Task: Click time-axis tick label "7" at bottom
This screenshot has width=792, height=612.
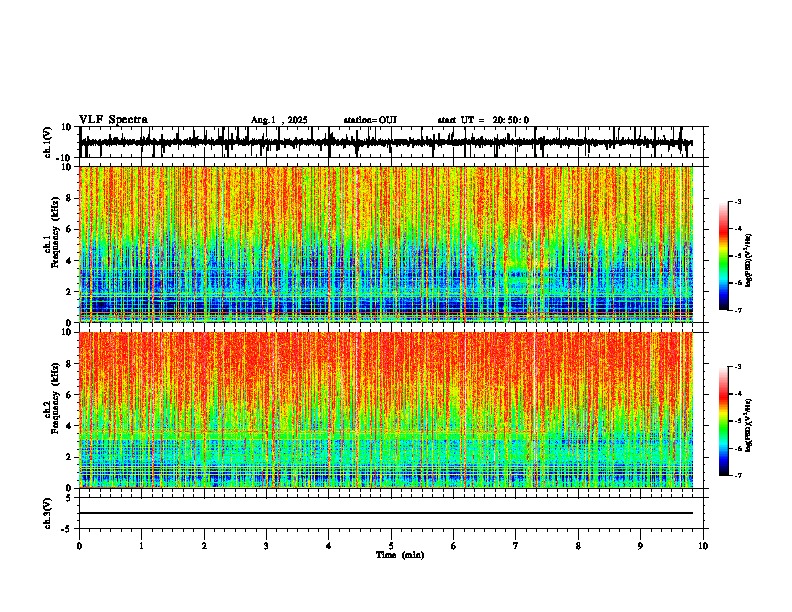Action: click(516, 546)
